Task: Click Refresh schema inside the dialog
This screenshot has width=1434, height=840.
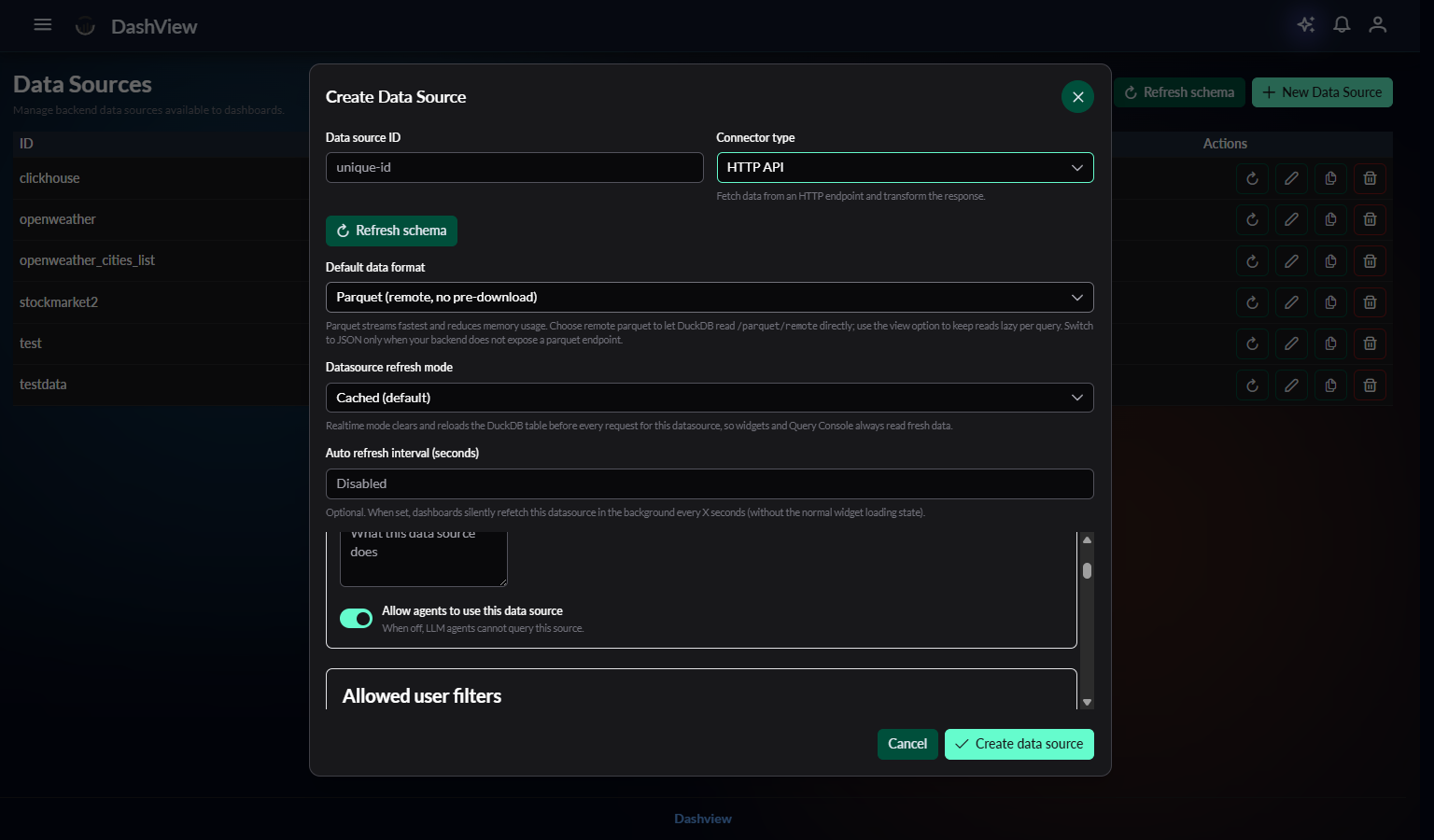Action: coord(391,231)
